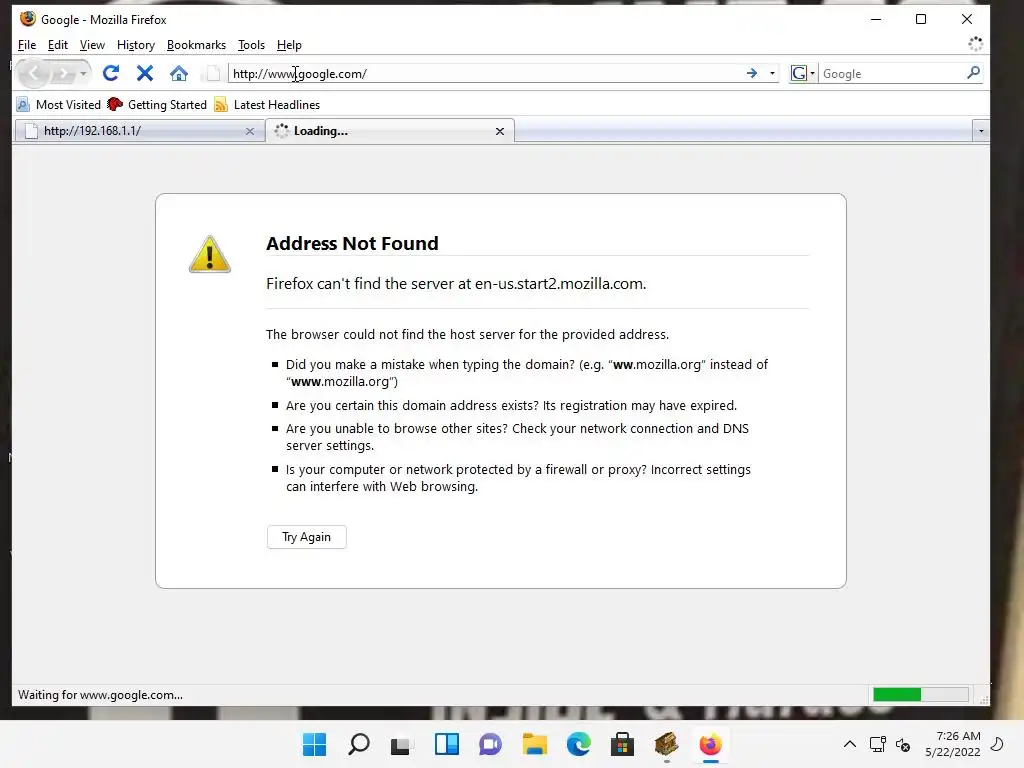
Task: Click the page loading progress bar
Action: (921, 694)
